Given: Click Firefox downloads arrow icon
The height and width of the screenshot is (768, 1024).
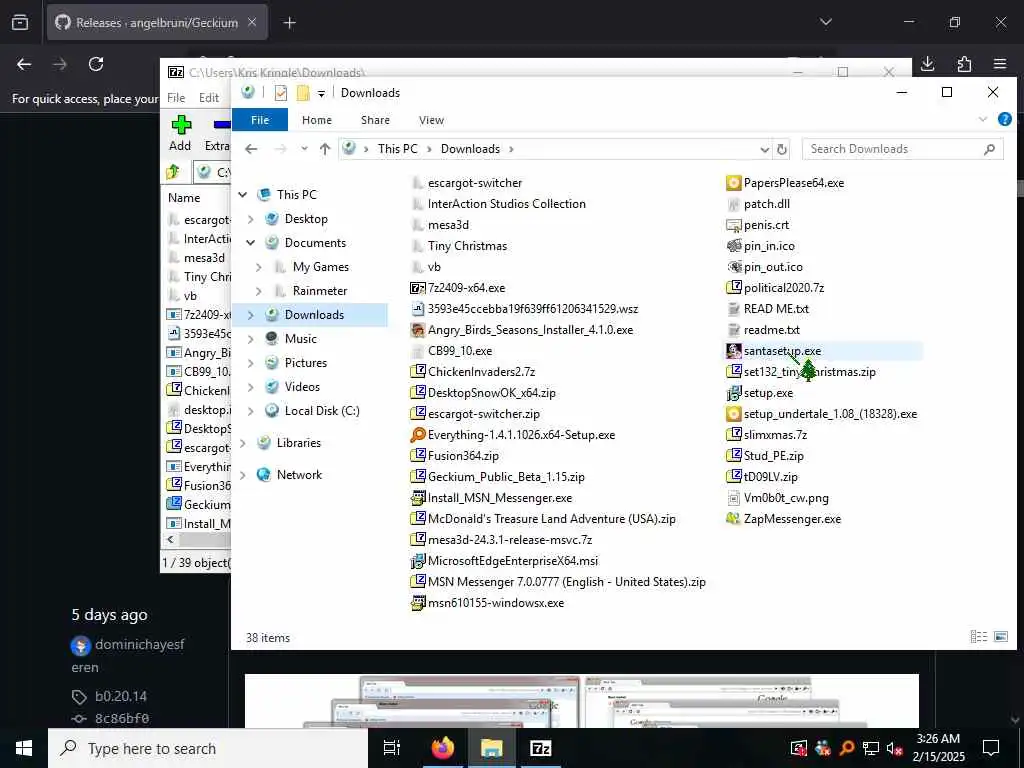Looking at the screenshot, I should tap(927, 63).
